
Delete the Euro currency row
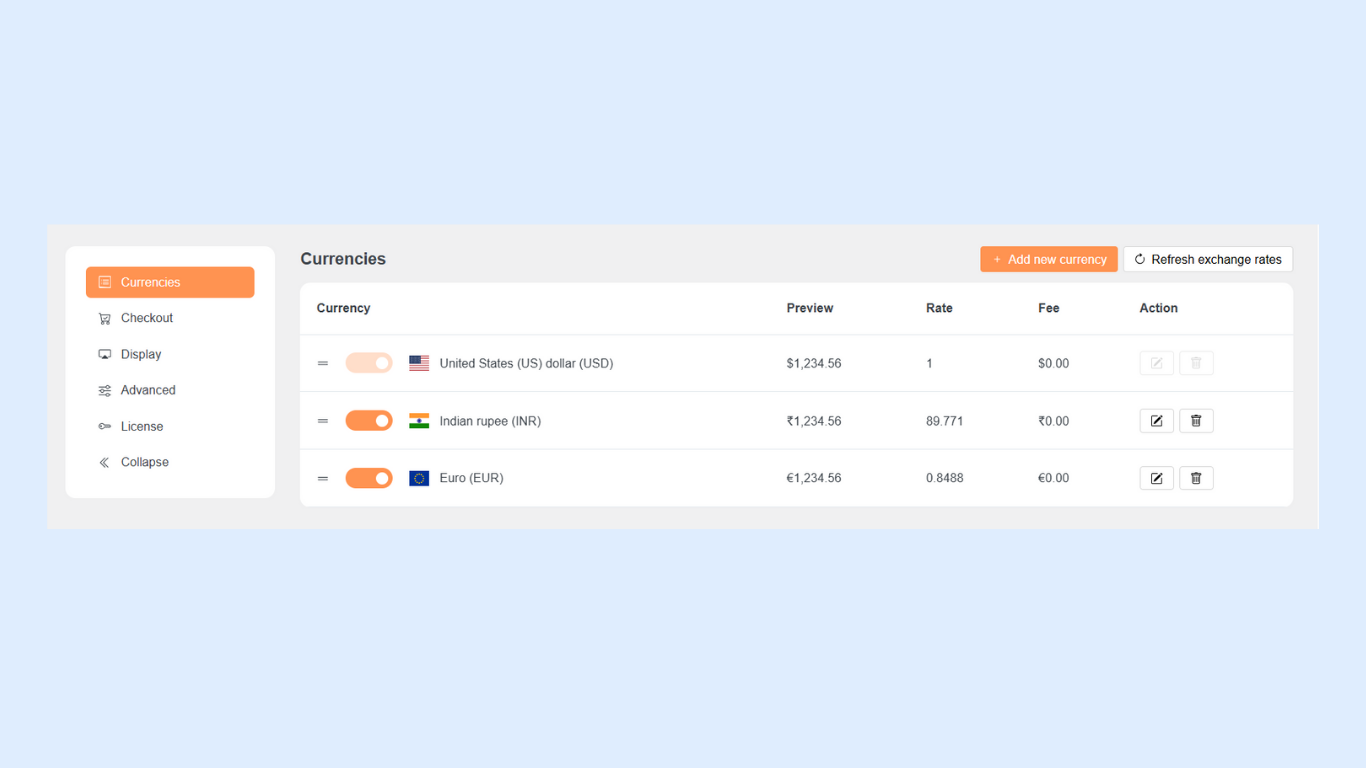click(x=1196, y=478)
